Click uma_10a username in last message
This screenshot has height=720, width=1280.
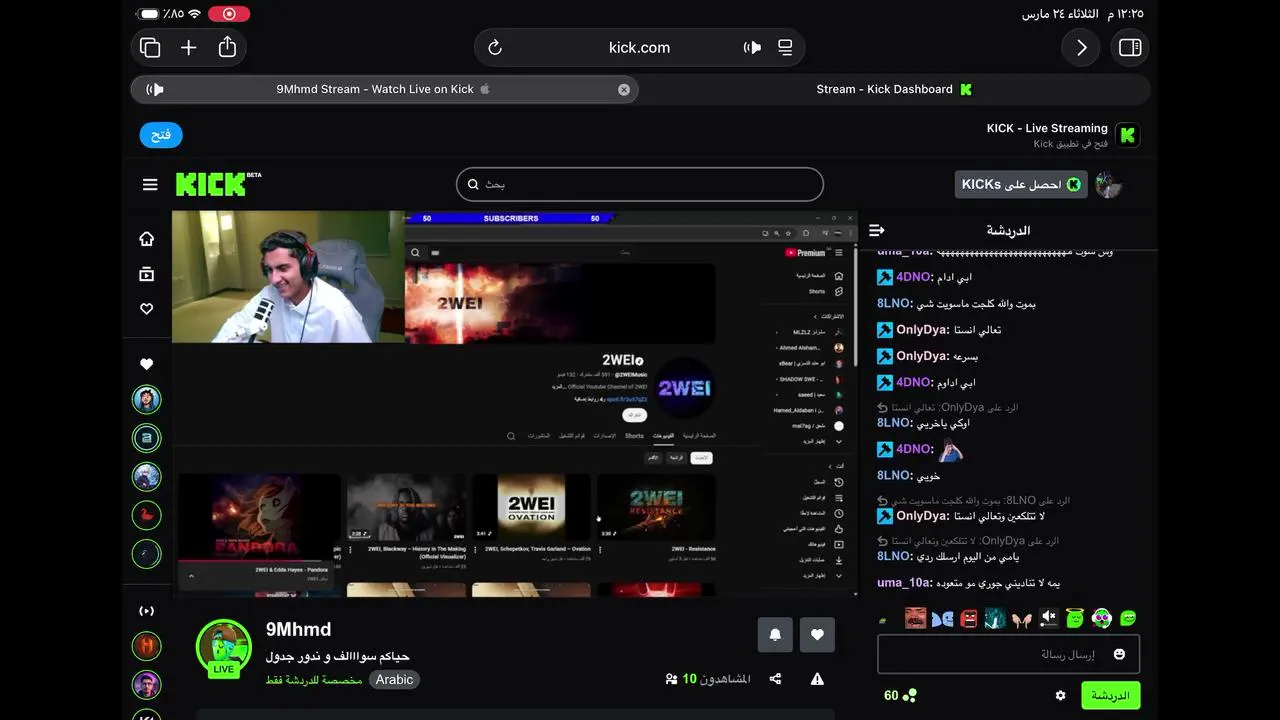tap(905, 583)
